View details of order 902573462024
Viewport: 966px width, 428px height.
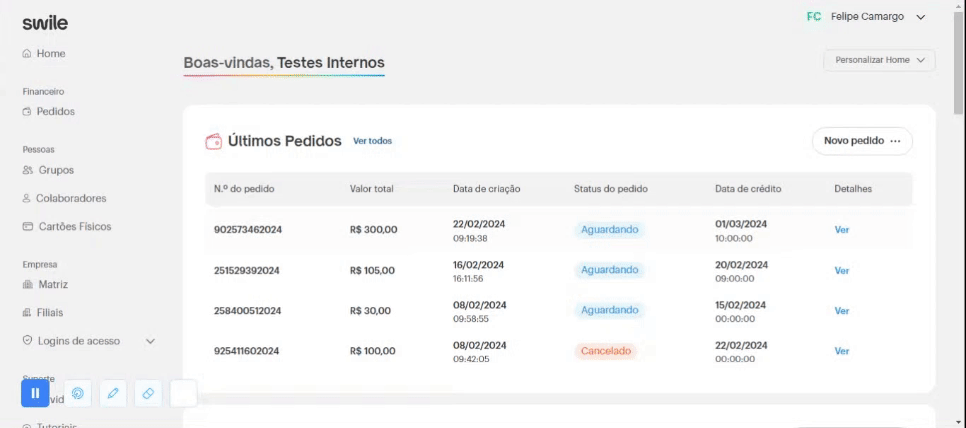click(842, 230)
